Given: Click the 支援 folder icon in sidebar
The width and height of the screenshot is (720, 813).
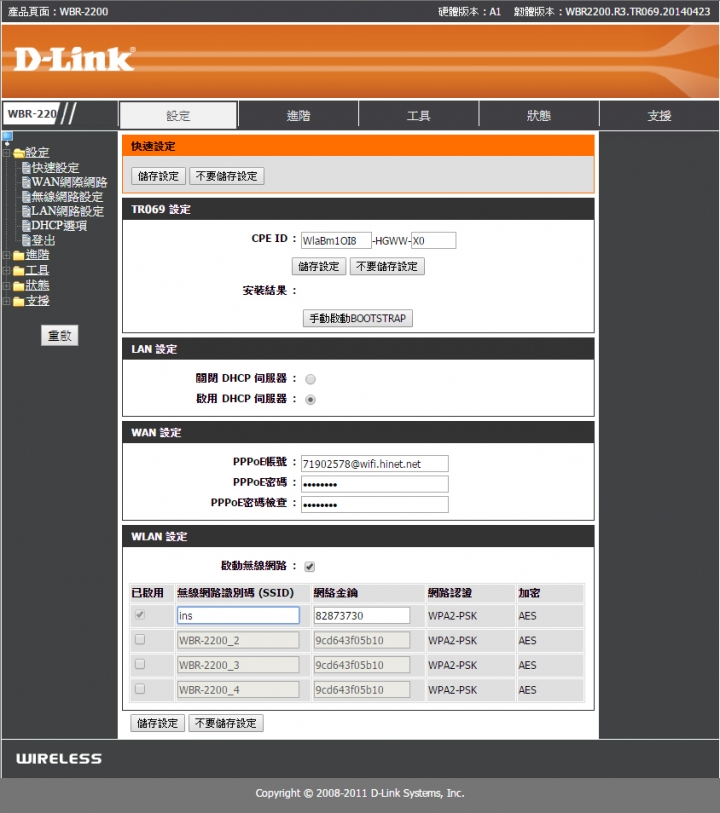Looking at the screenshot, I should (19, 301).
